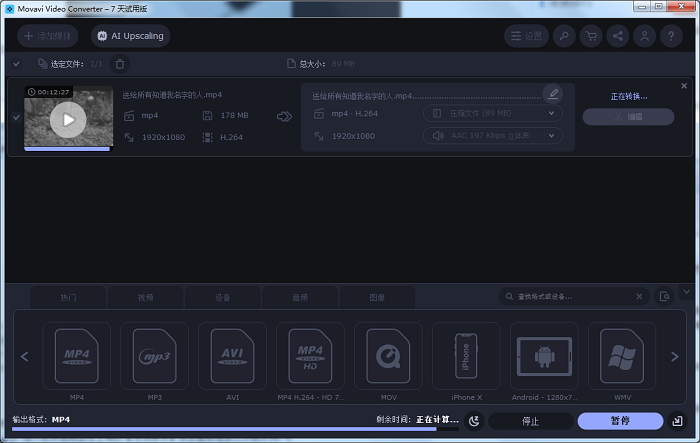Image resolution: width=700 pixels, height=443 pixels.
Task: Click the output folder icon at bottom right
Action: pos(677,421)
